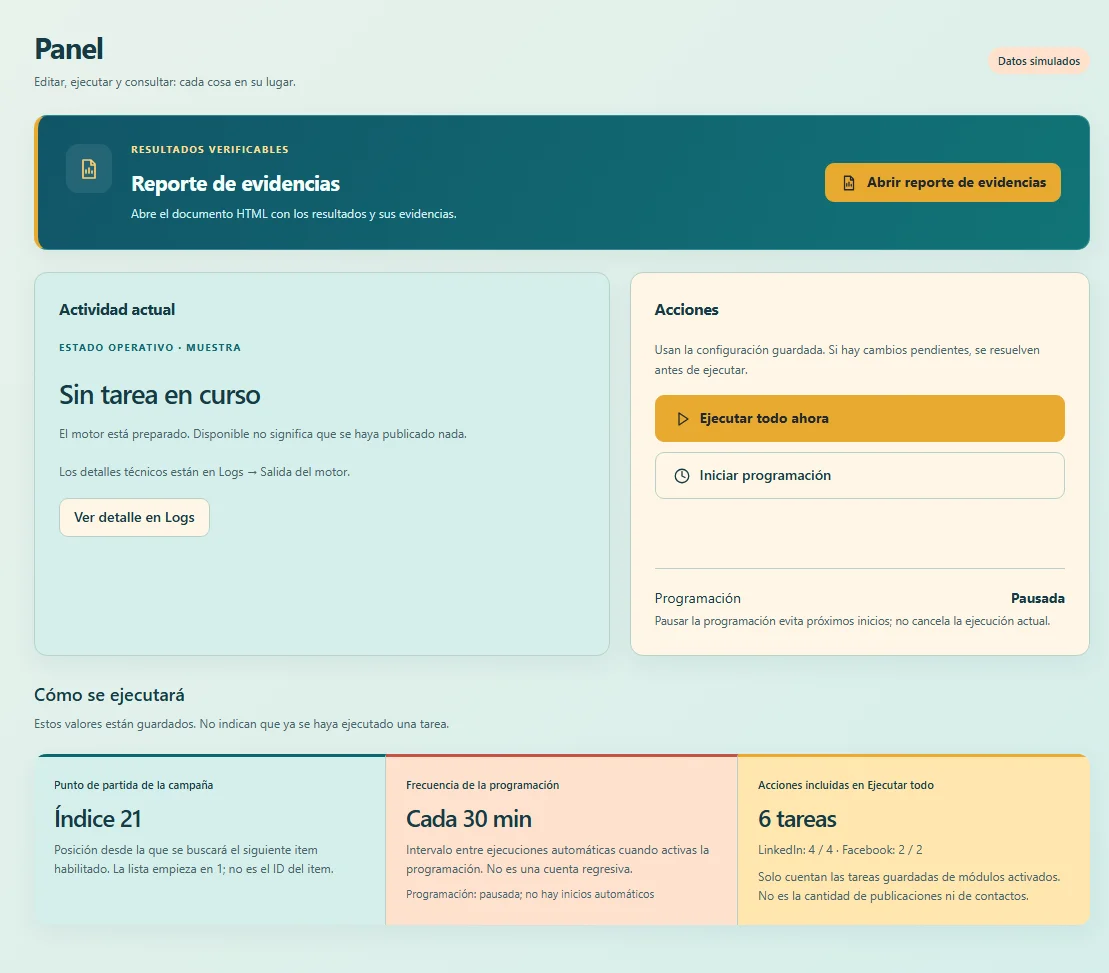Open Ver detalle en Logs
This screenshot has width=1109, height=973.
[134, 518]
